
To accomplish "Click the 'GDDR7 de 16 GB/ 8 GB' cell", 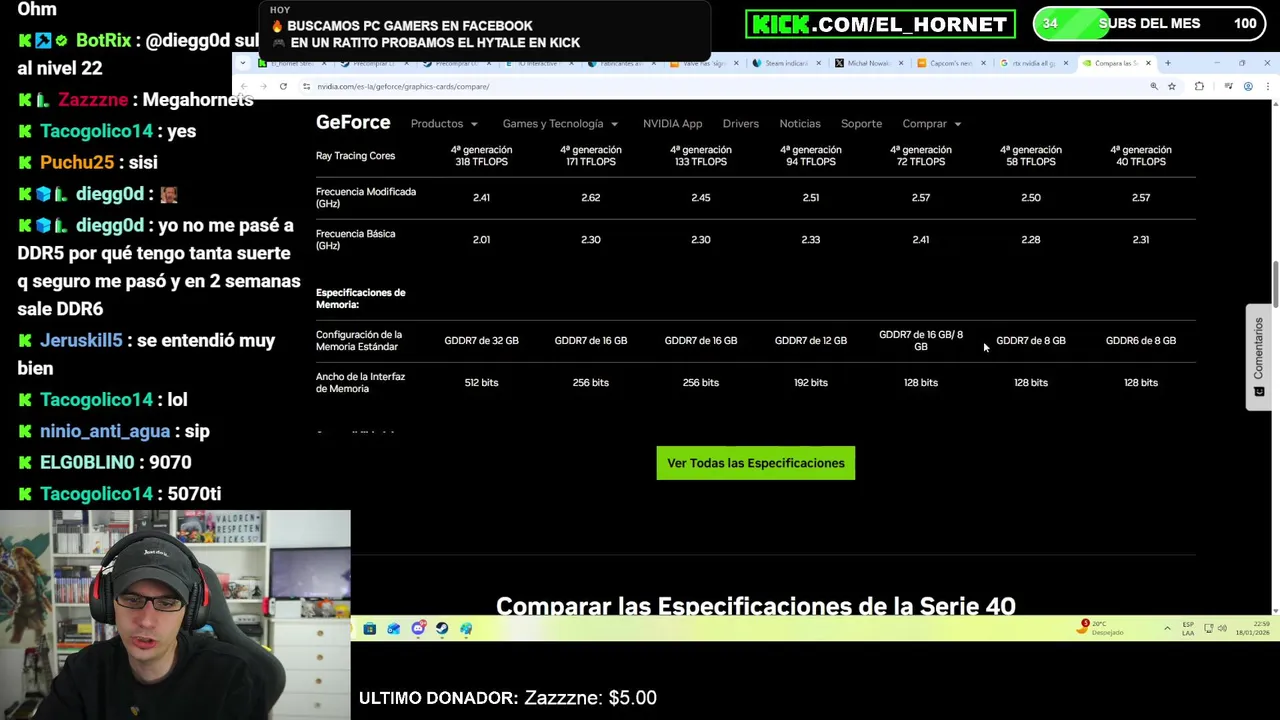I will (x=921, y=341).
